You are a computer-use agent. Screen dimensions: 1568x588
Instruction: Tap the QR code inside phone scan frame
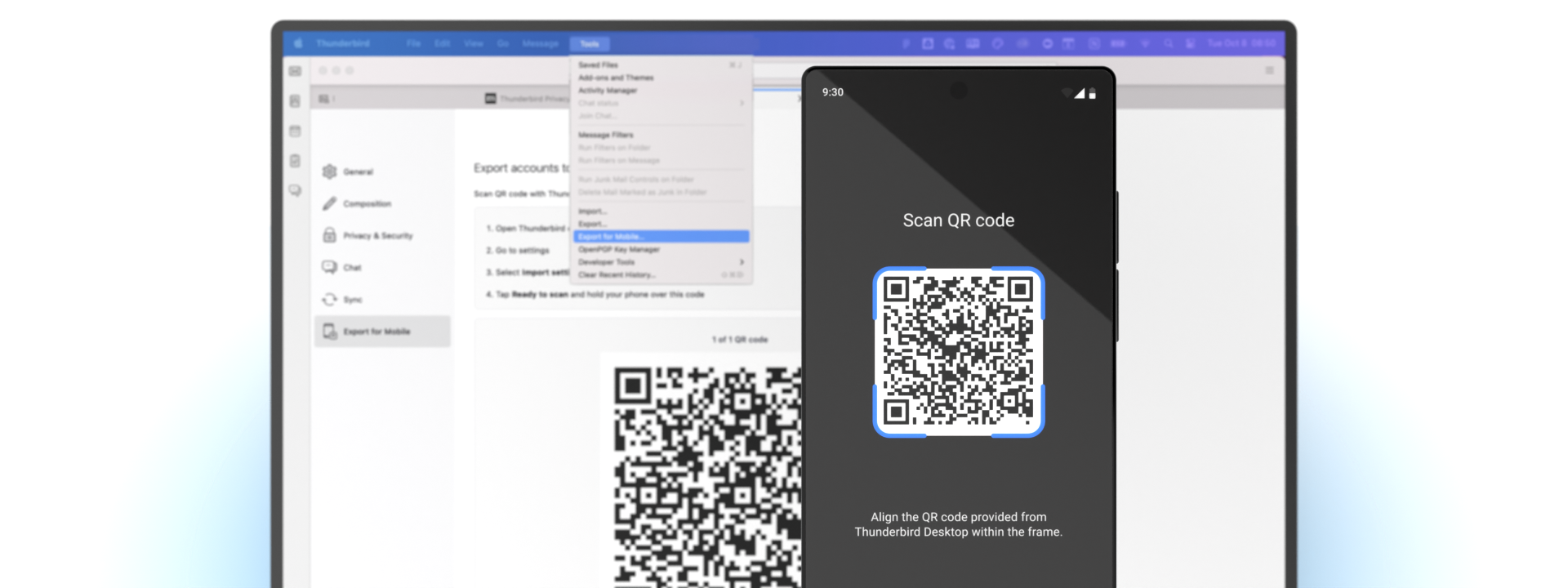(x=959, y=351)
